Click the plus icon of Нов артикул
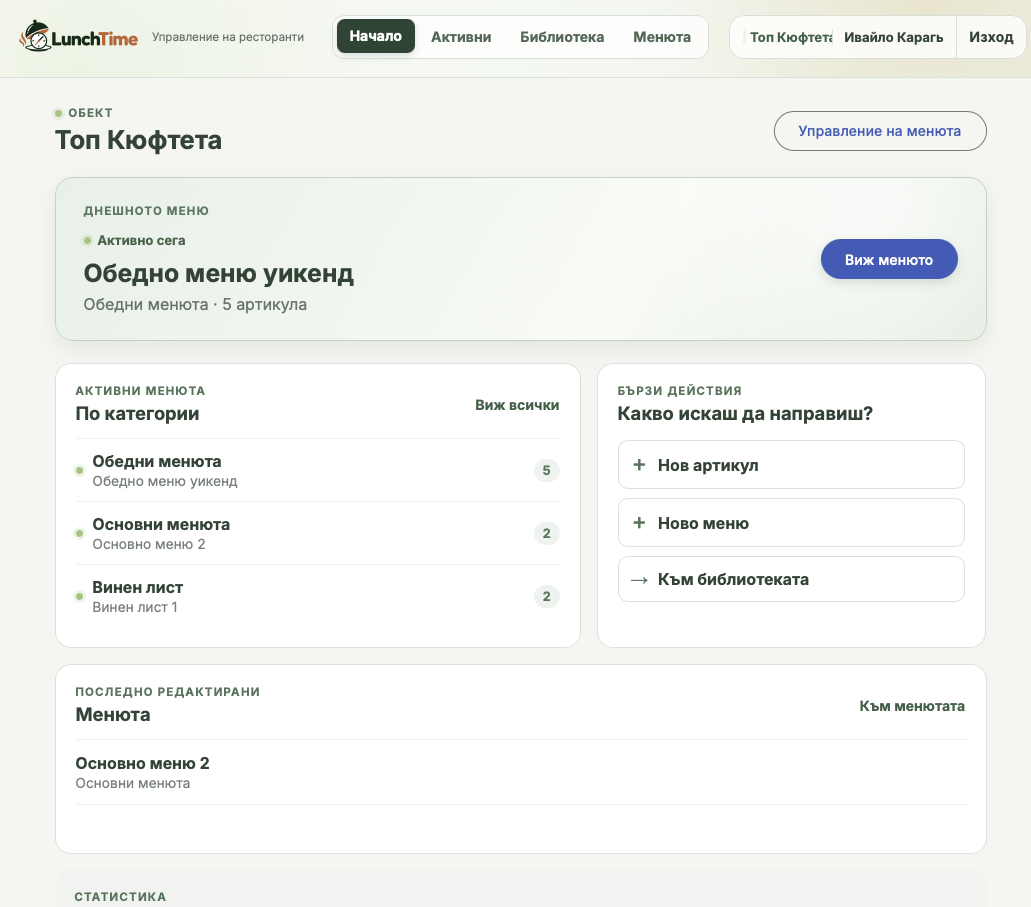Screen dimensions: 1031x907 (x=638, y=465)
